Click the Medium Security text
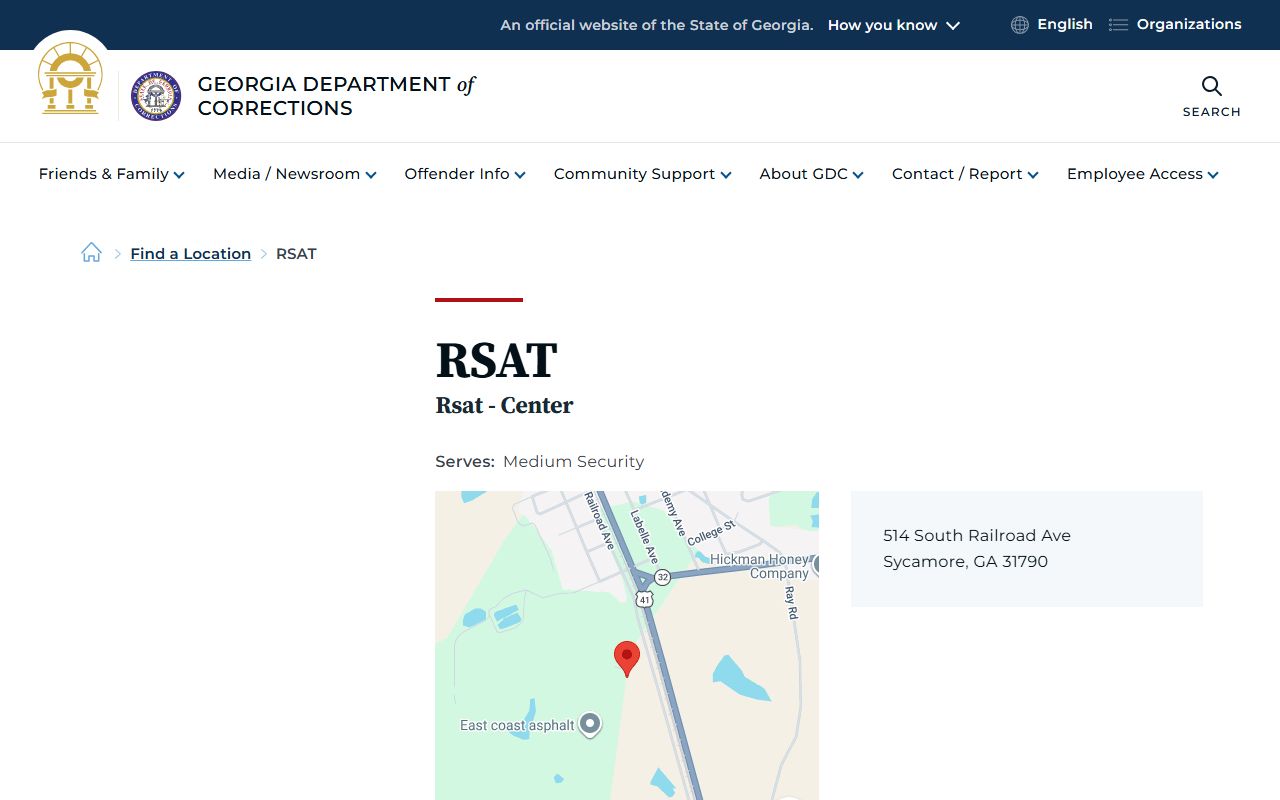This screenshot has width=1280, height=800. 573,461
